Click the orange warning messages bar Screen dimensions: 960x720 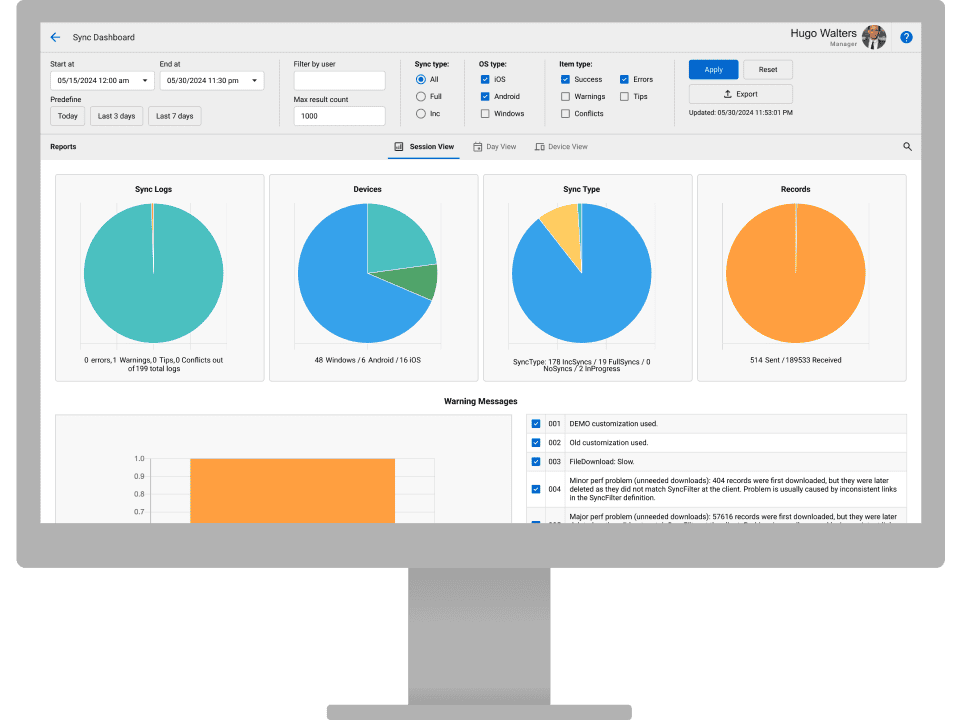[293, 490]
